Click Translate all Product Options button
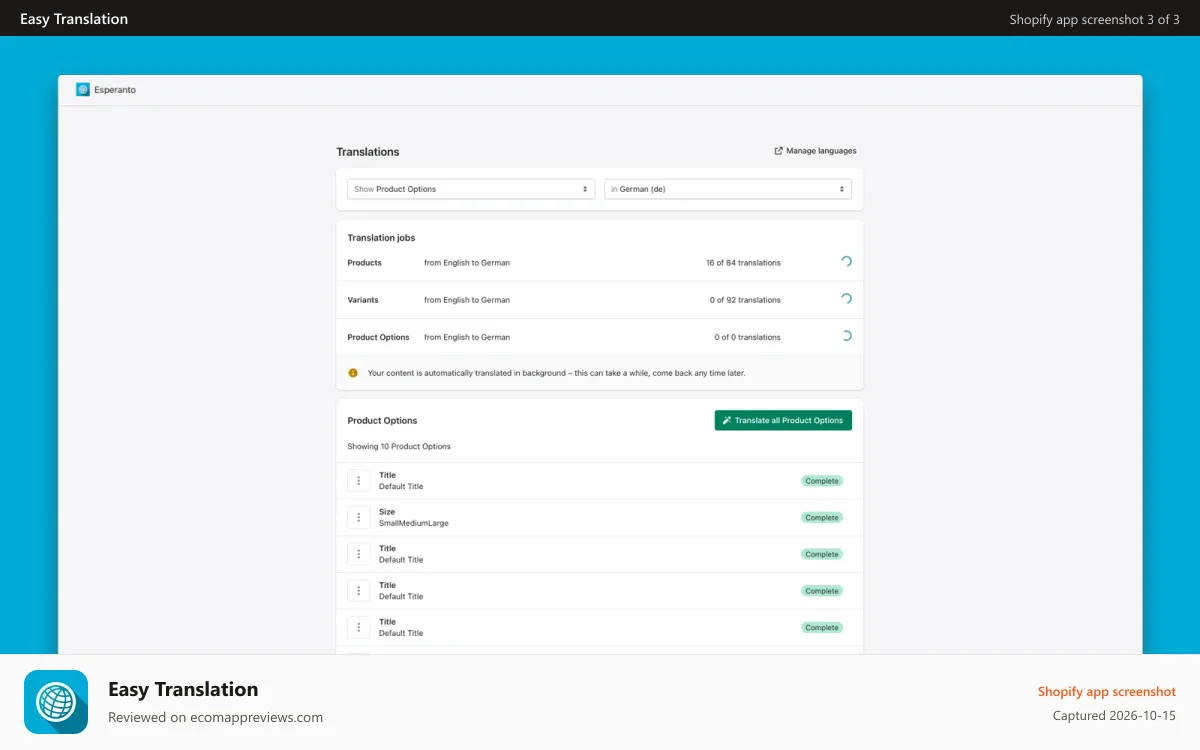 [x=783, y=420]
